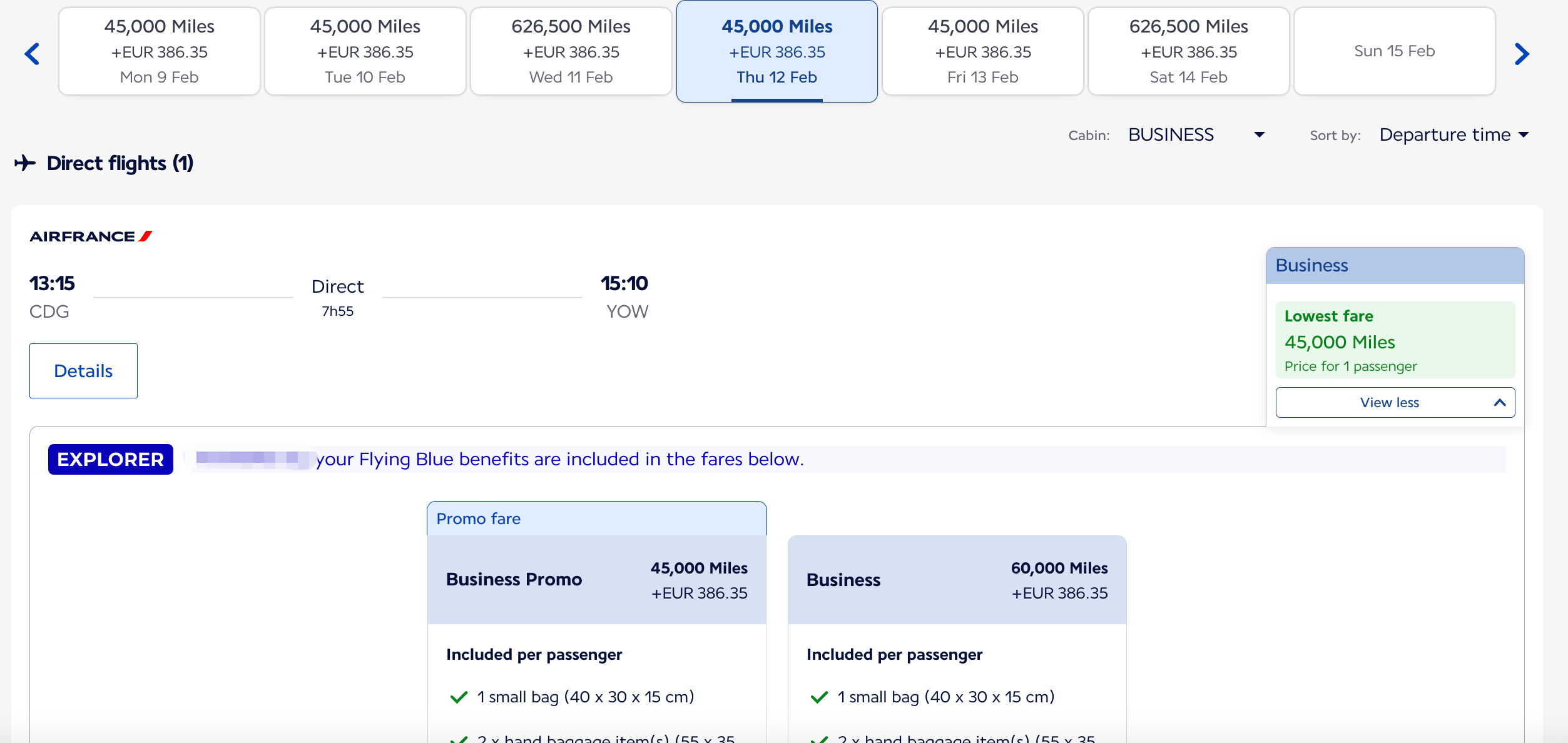Choose the Fri 13 Feb date tab
Viewport: 1568px width, 743px height.
[983, 51]
